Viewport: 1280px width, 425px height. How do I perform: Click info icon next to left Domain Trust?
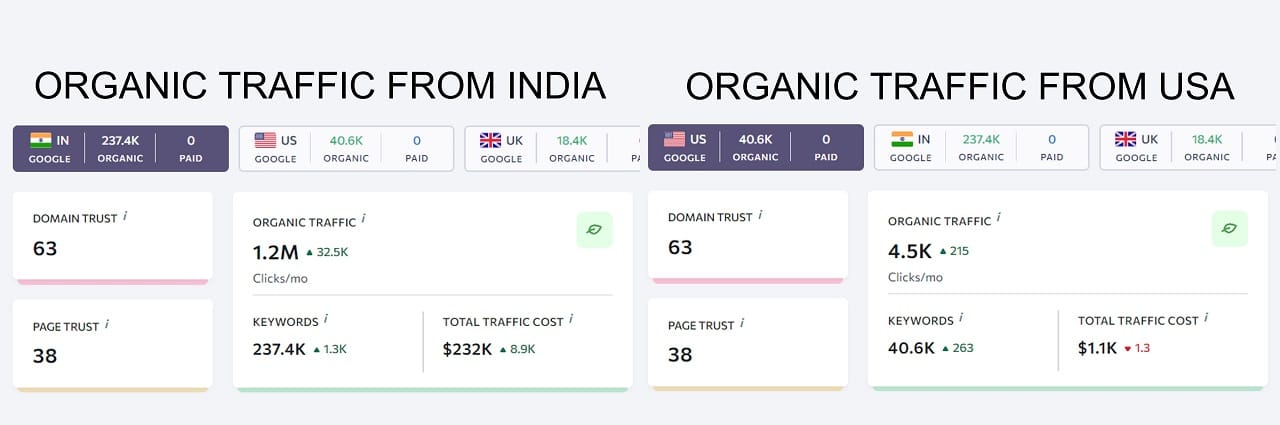pyautogui.click(x=125, y=216)
